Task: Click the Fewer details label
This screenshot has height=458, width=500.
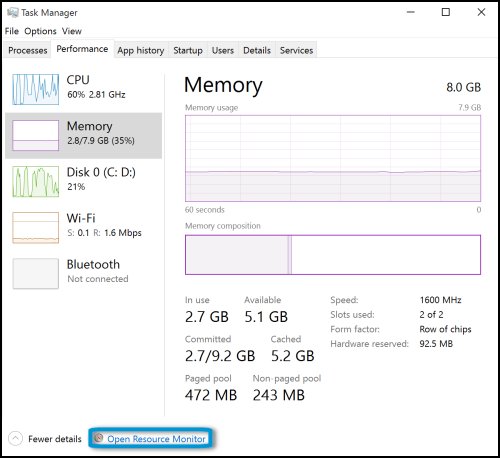Action: (55, 439)
